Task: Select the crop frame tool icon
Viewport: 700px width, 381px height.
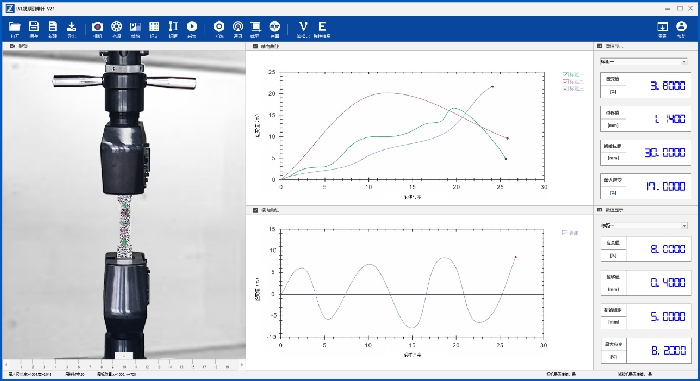Action: point(255,29)
